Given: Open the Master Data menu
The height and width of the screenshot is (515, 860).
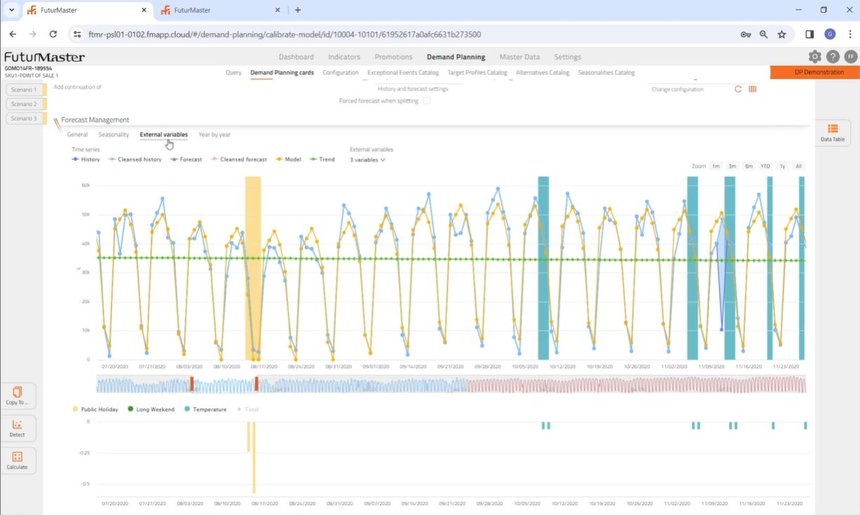Looking at the screenshot, I should coord(519,56).
